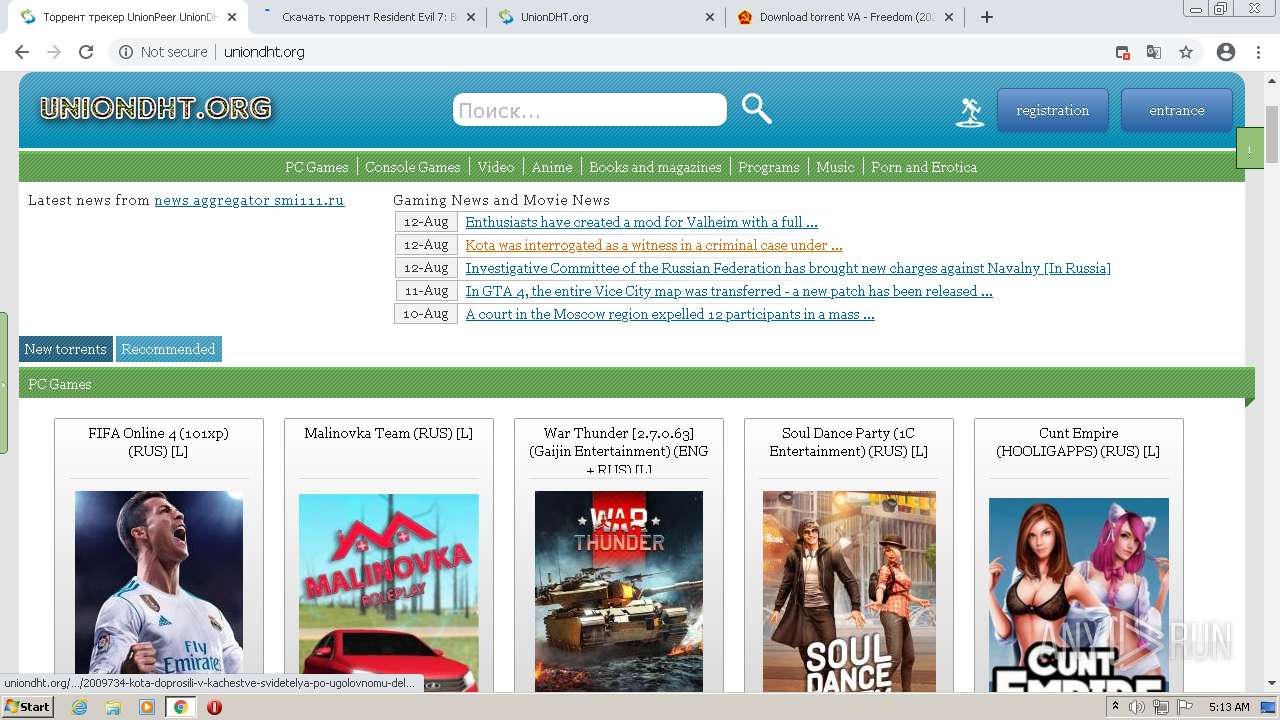The height and width of the screenshot is (720, 1280).
Task: Click the Action Center flag icon in the system tray
Action: coord(1184,707)
